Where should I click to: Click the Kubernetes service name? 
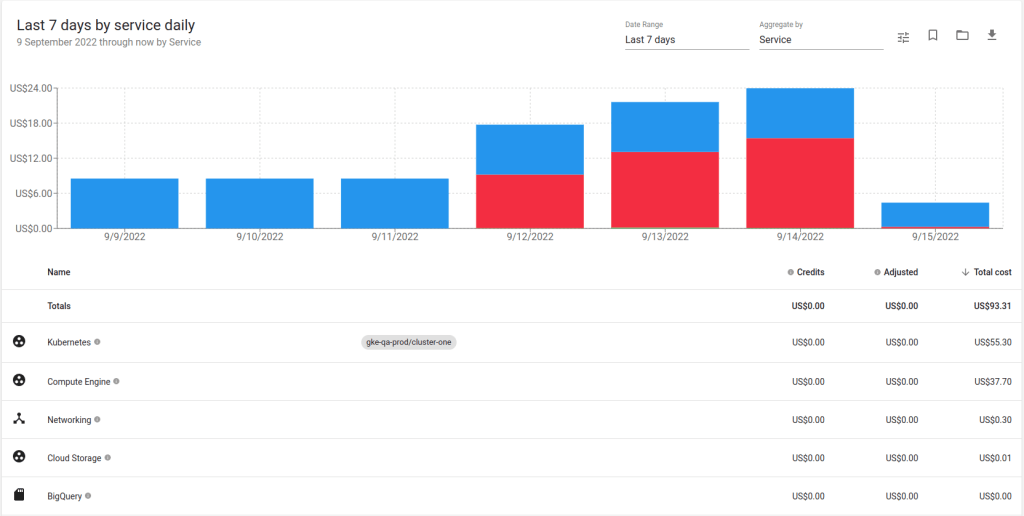(x=69, y=342)
